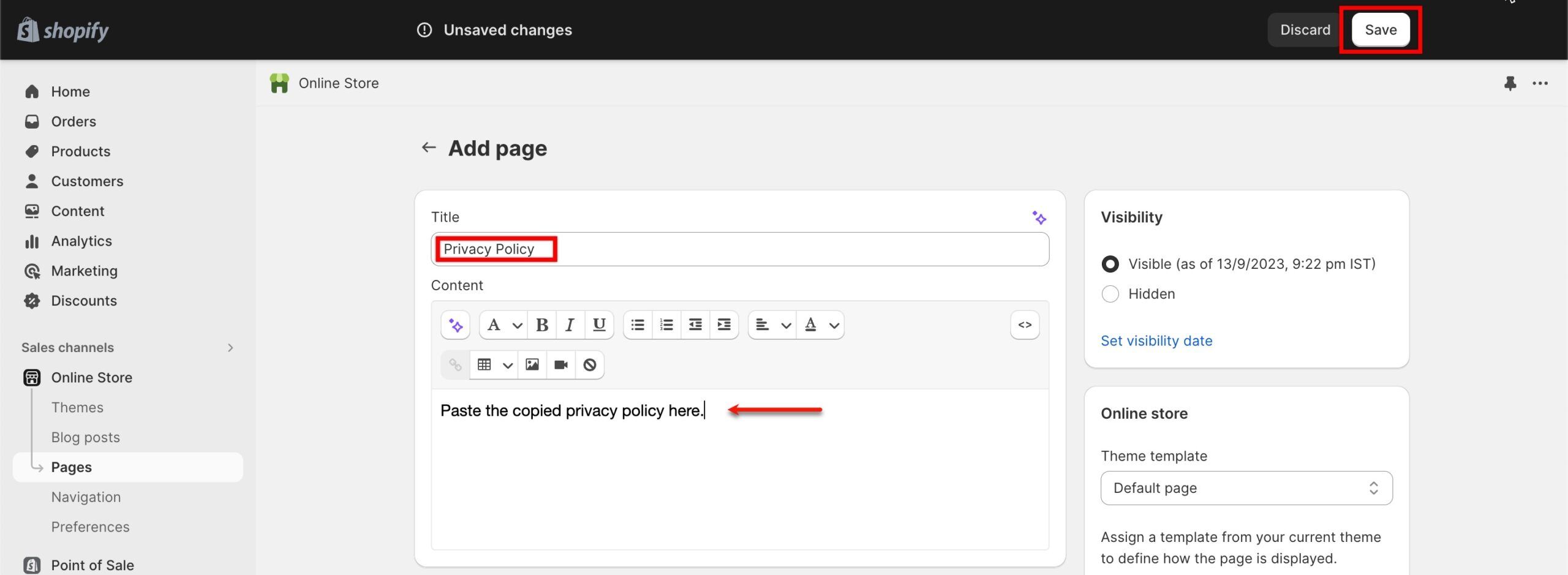Click the clear formatting icon
Screen dimensions: 1568x575
click(590, 365)
